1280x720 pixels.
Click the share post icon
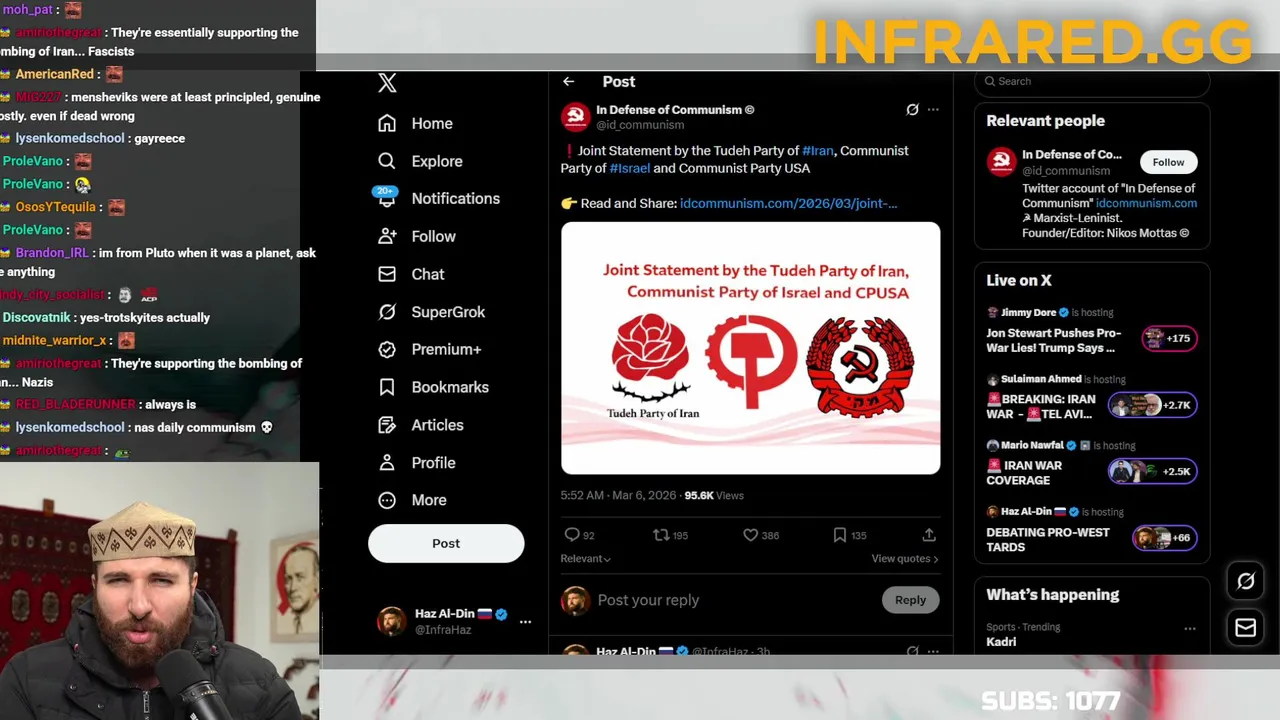point(929,535)
